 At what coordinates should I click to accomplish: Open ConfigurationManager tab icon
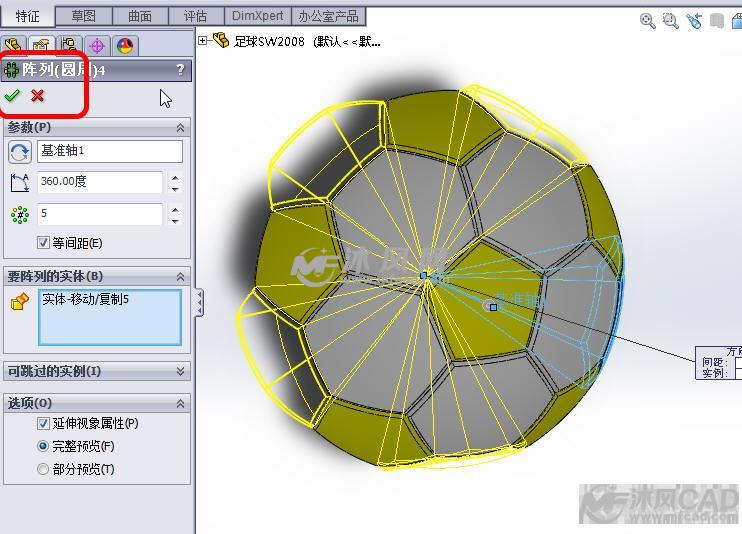click(70, 45)
